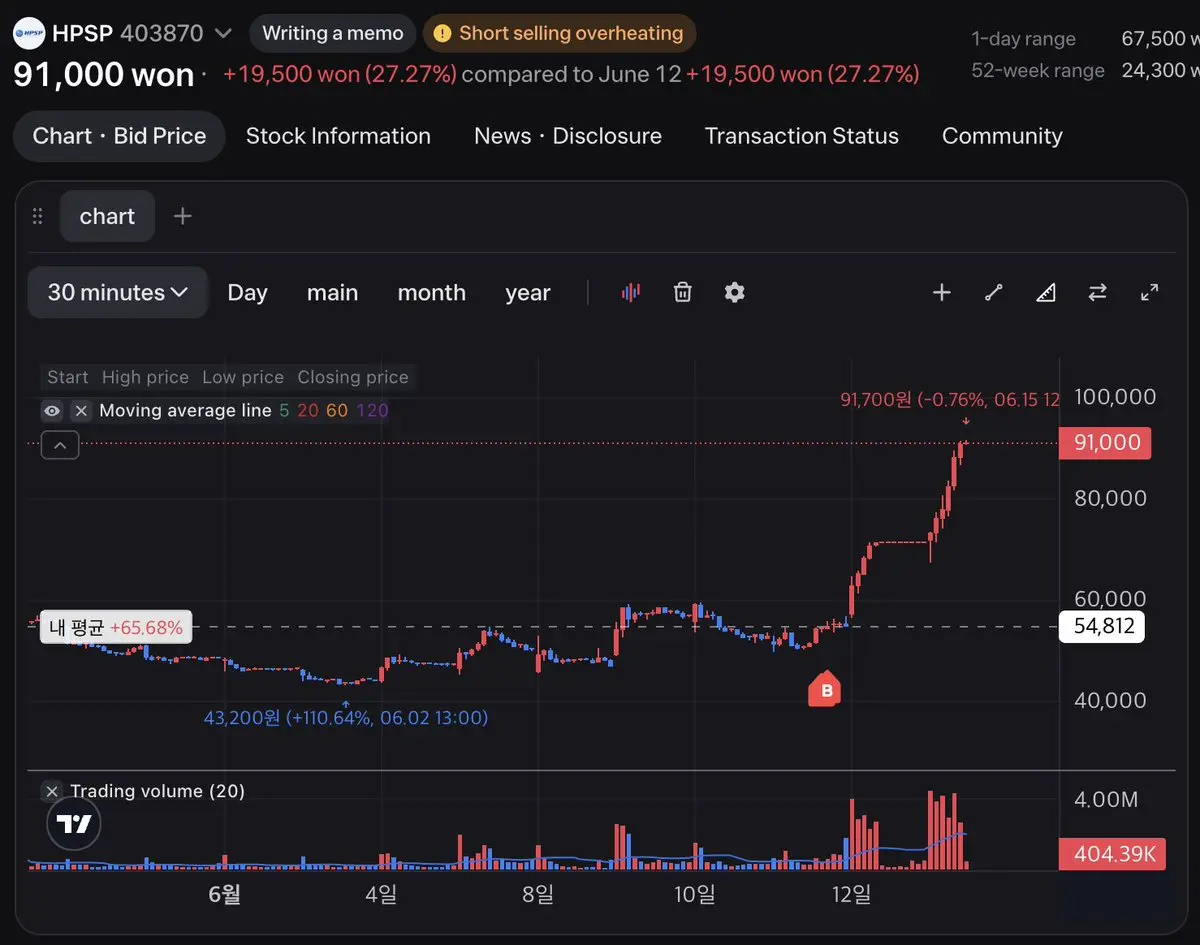Click moving average 60 period value
The image size is (1200, 945).
click(x=337, y=410)
